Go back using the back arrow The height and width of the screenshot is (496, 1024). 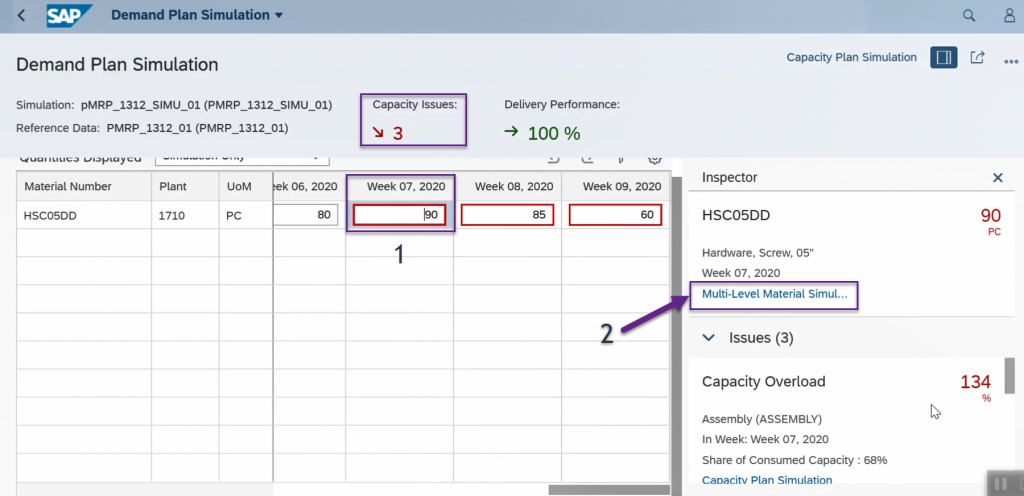[x=22, y=15]
